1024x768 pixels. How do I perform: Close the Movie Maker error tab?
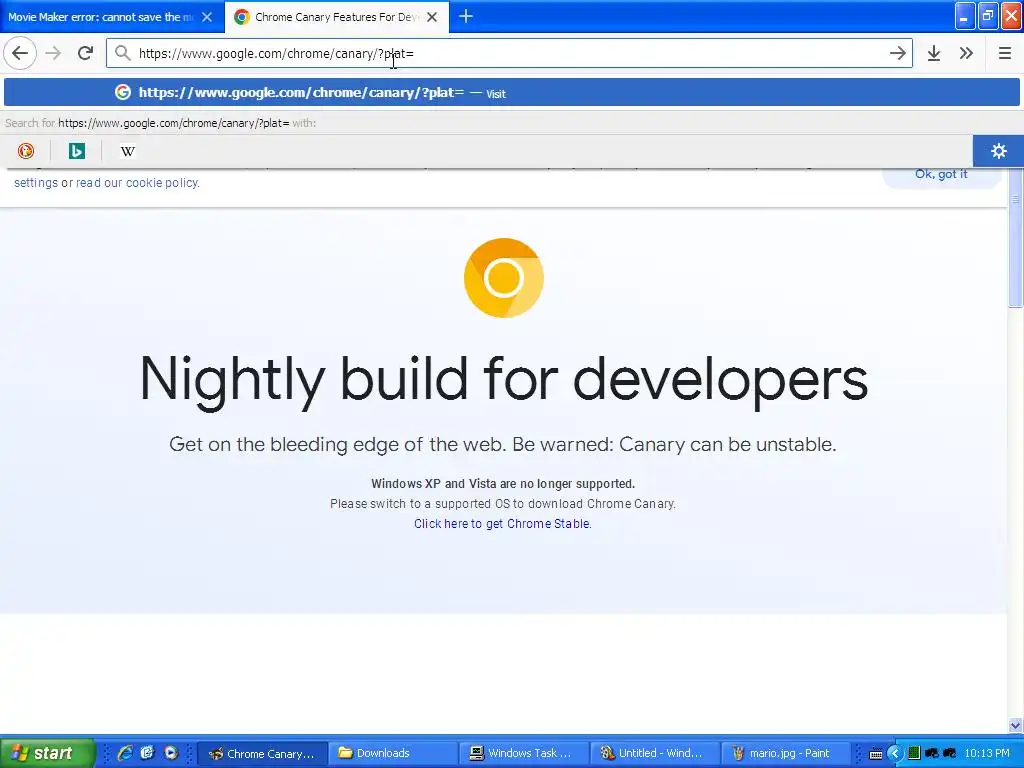[207, 17]
